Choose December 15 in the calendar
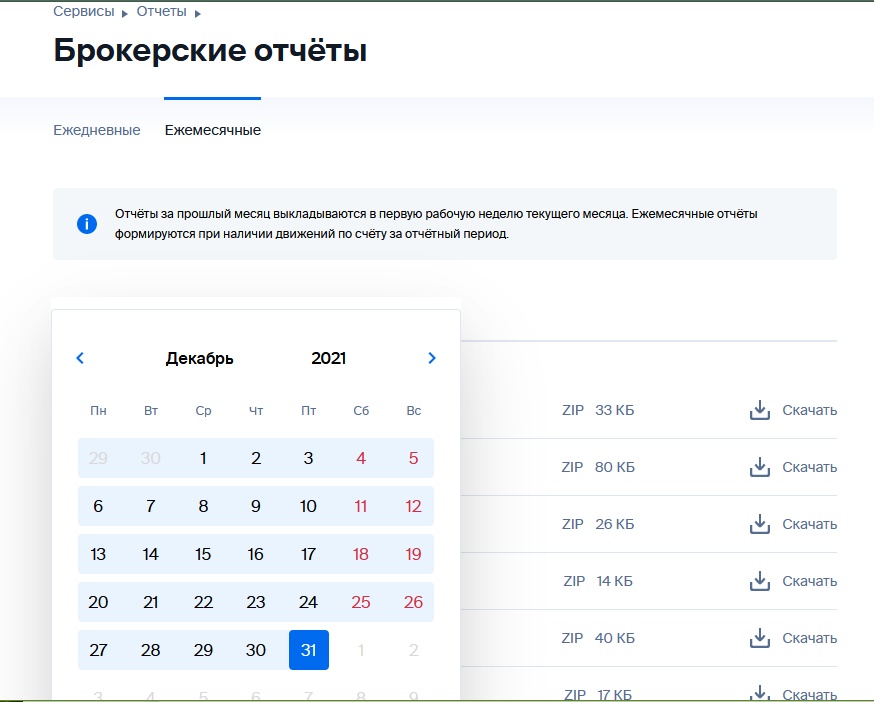The width and height of the screenshot is (874, 702). [x=203, y=554]
